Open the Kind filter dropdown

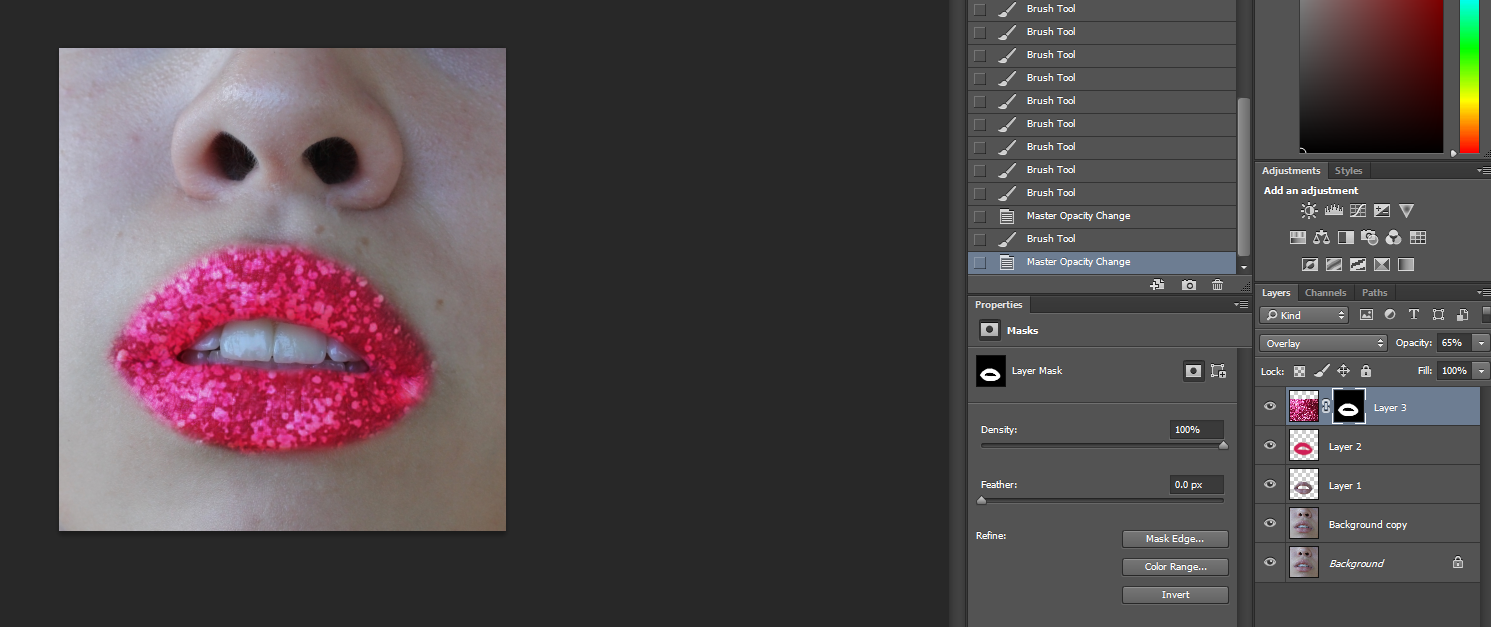point(1304,314)
